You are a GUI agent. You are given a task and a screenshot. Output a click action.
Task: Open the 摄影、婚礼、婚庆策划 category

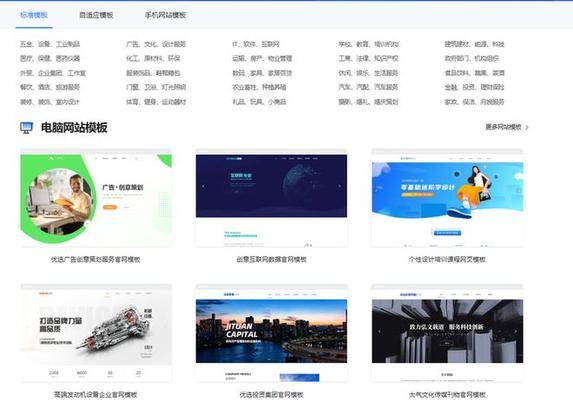368,102
